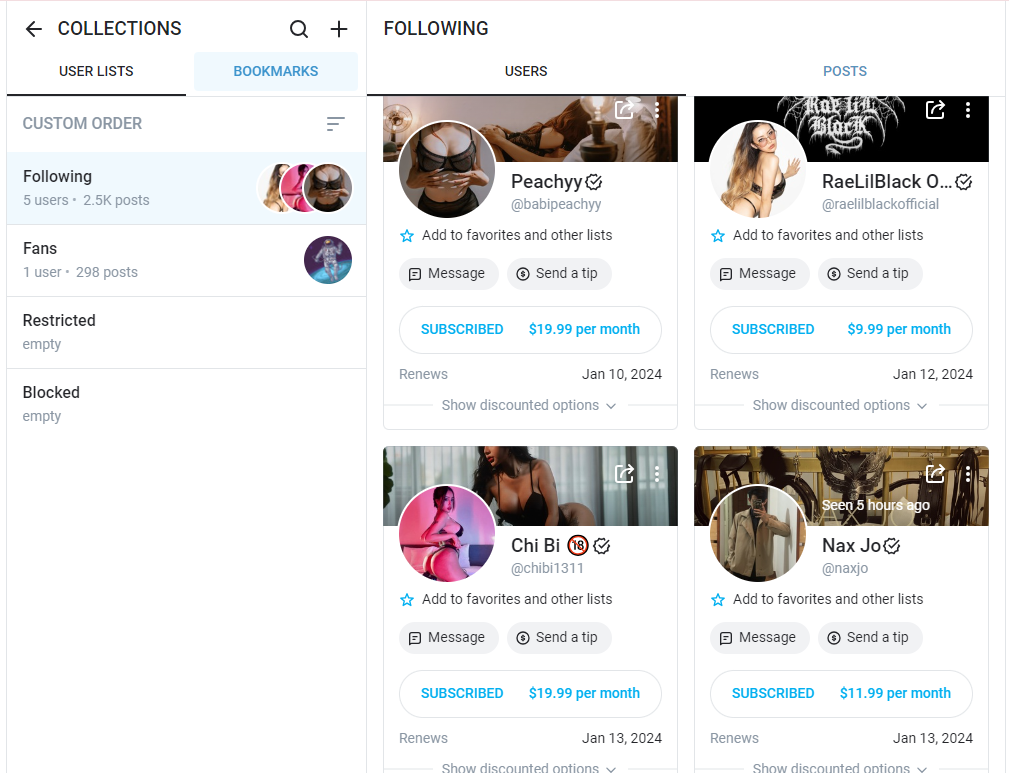1009x773 pixels.
Task: Click the plus icon to add list
Action: pyautogui.click(x=339, y=29)
